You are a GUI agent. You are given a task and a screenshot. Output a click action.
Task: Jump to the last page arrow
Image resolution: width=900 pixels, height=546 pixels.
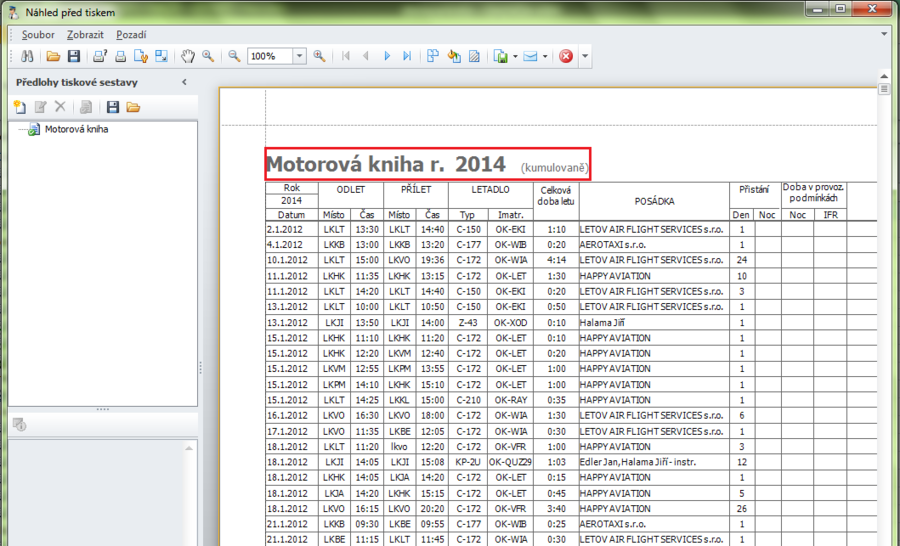click(407, 57)
